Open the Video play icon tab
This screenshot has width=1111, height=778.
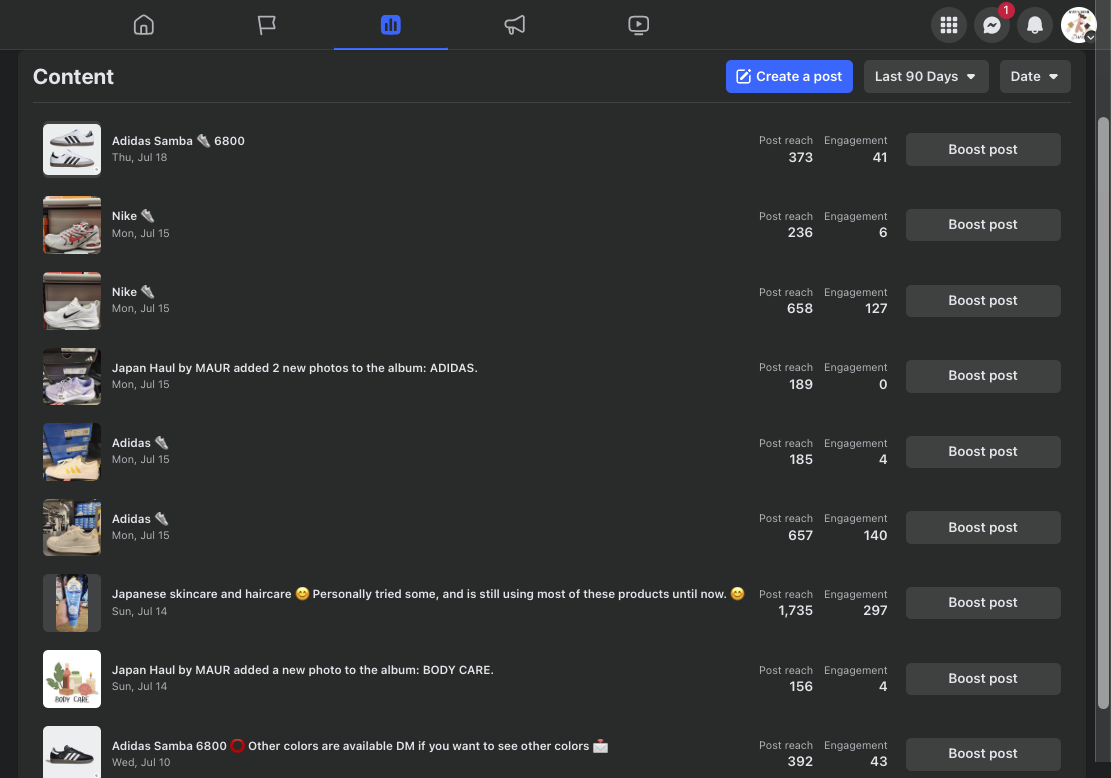point(638,26)
